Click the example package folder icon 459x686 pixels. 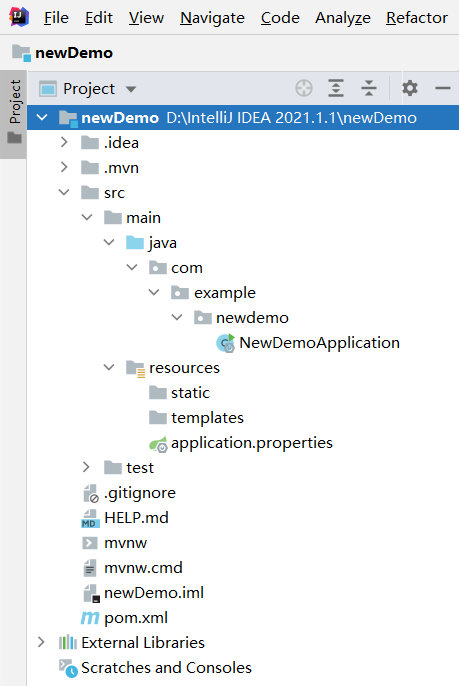pos(180,292)
